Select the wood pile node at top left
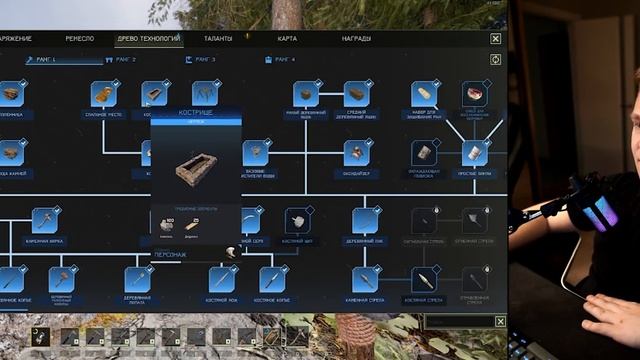The width and height of the screenshot is (640, 360). click(11, 94)
